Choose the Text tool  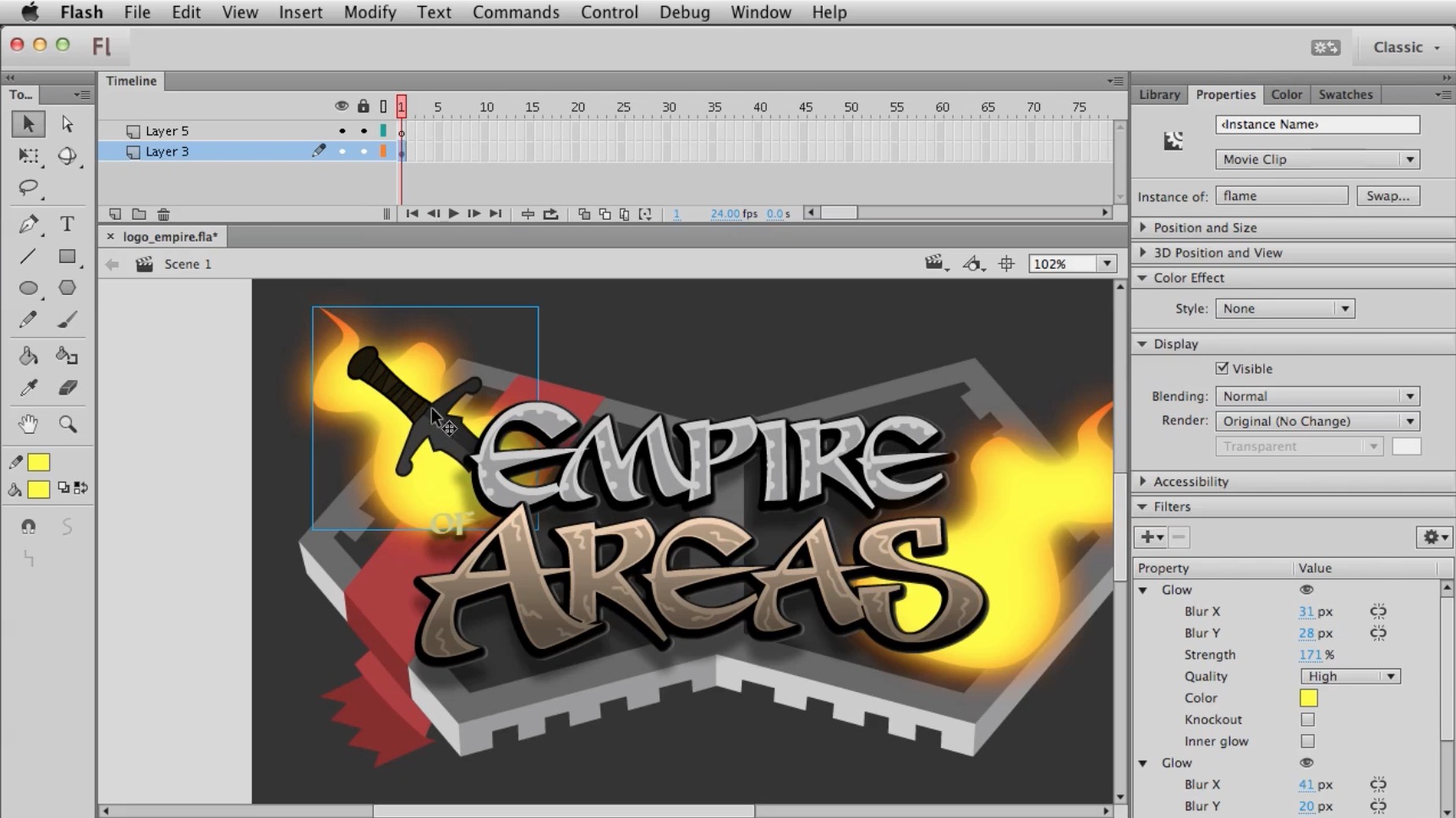tap(67, 224)
